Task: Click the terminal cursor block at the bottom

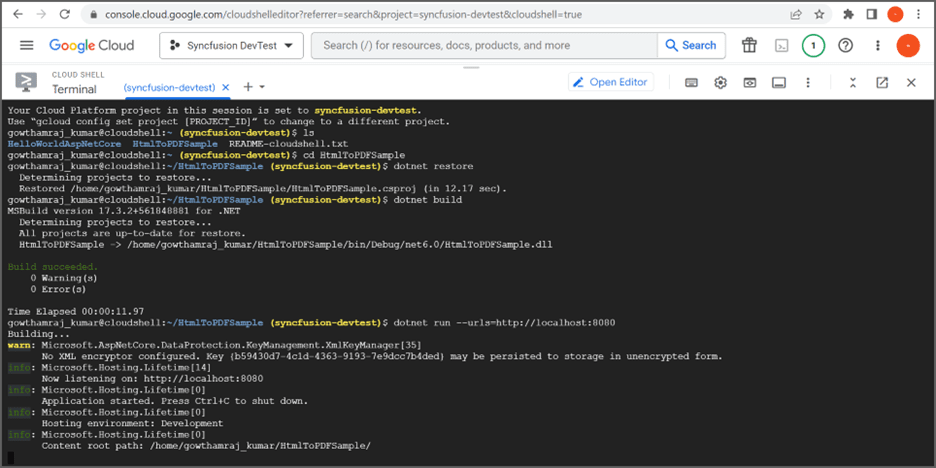Action: (x=11, y=457)
